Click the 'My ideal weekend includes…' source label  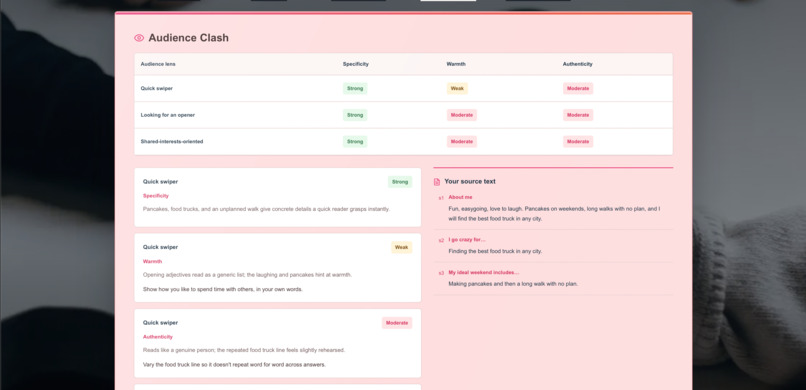point(484,272)
